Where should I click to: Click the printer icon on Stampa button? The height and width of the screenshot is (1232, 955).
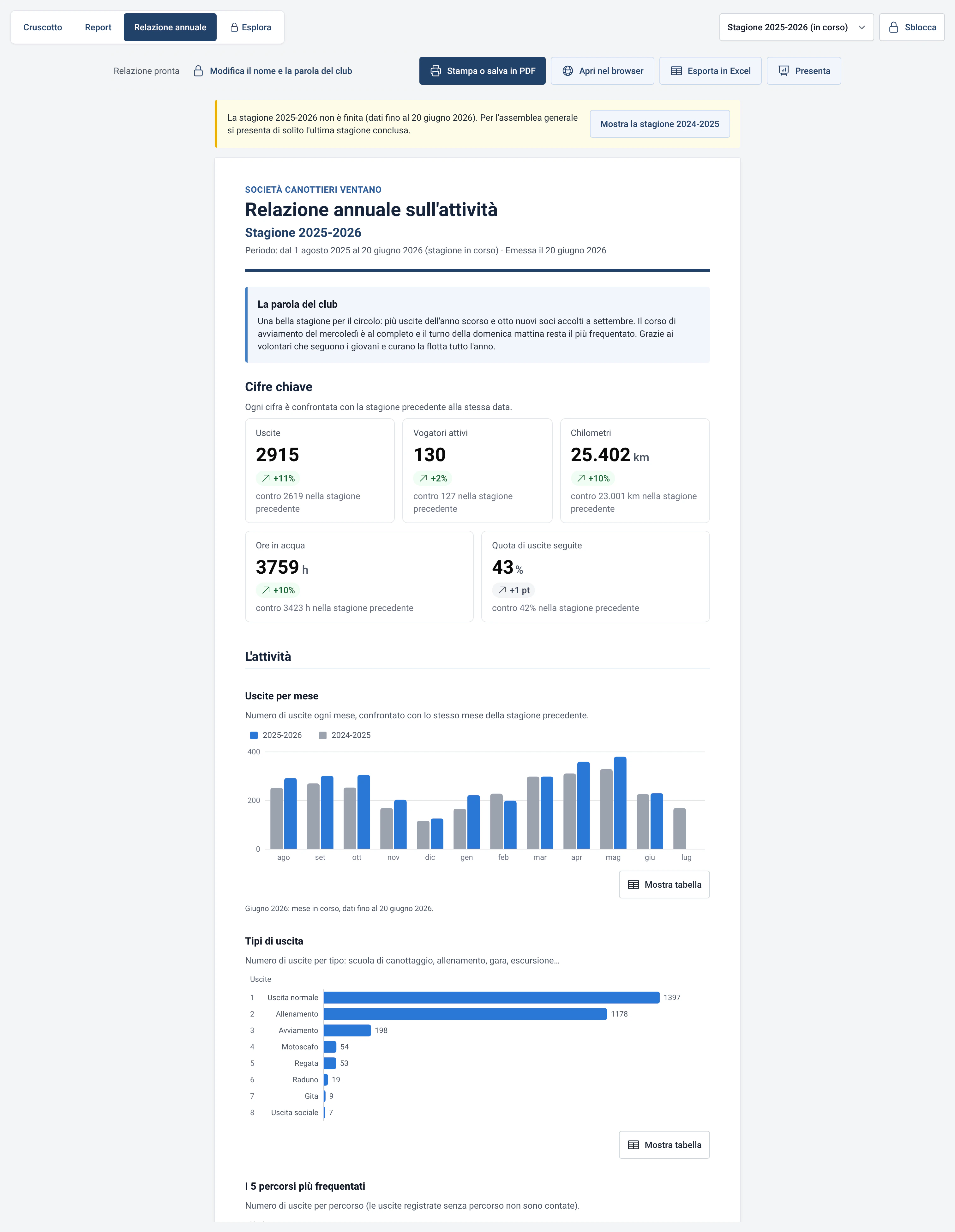pos(435,71)
